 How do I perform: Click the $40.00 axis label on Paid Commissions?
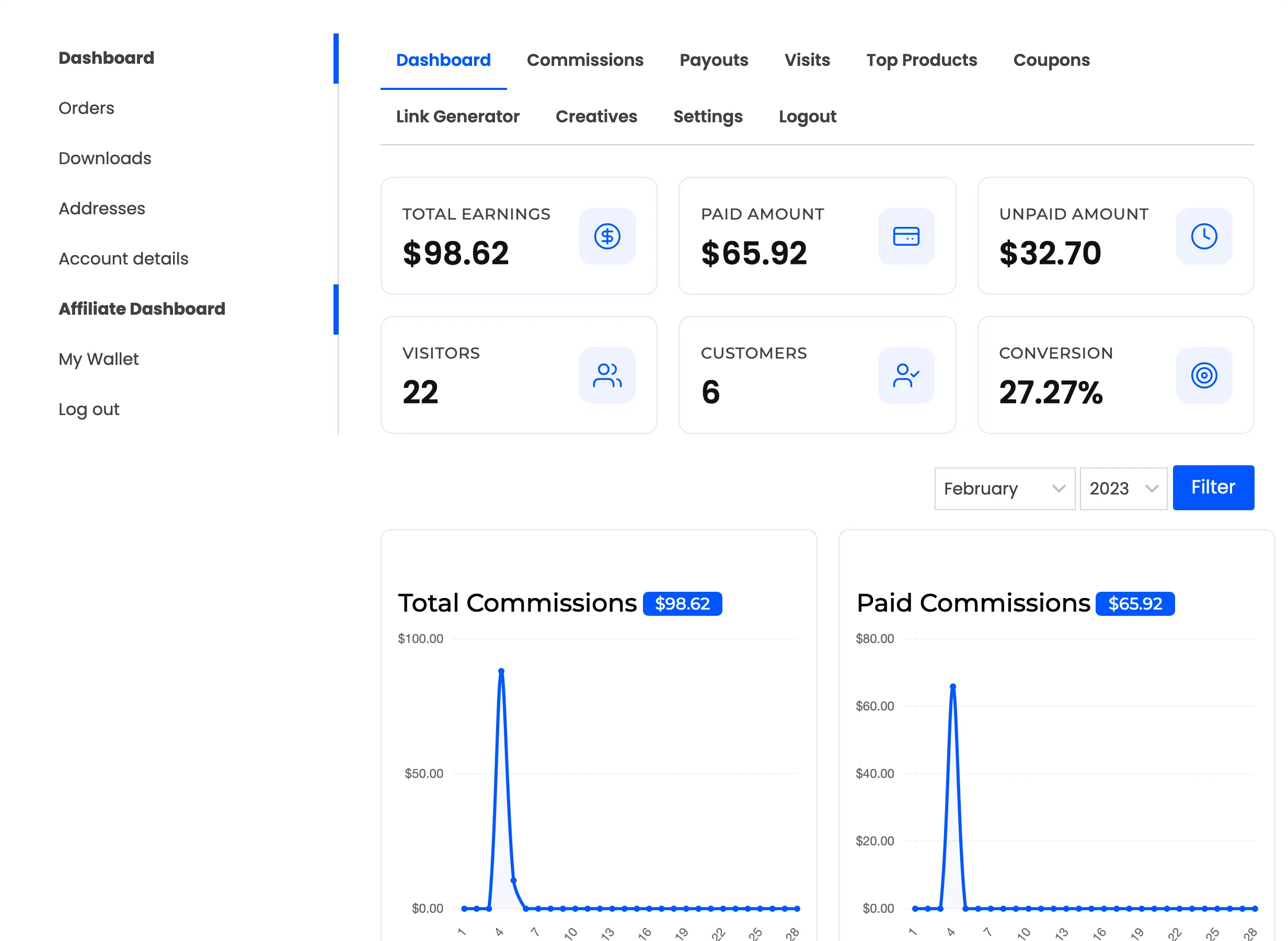click(875, 774)
